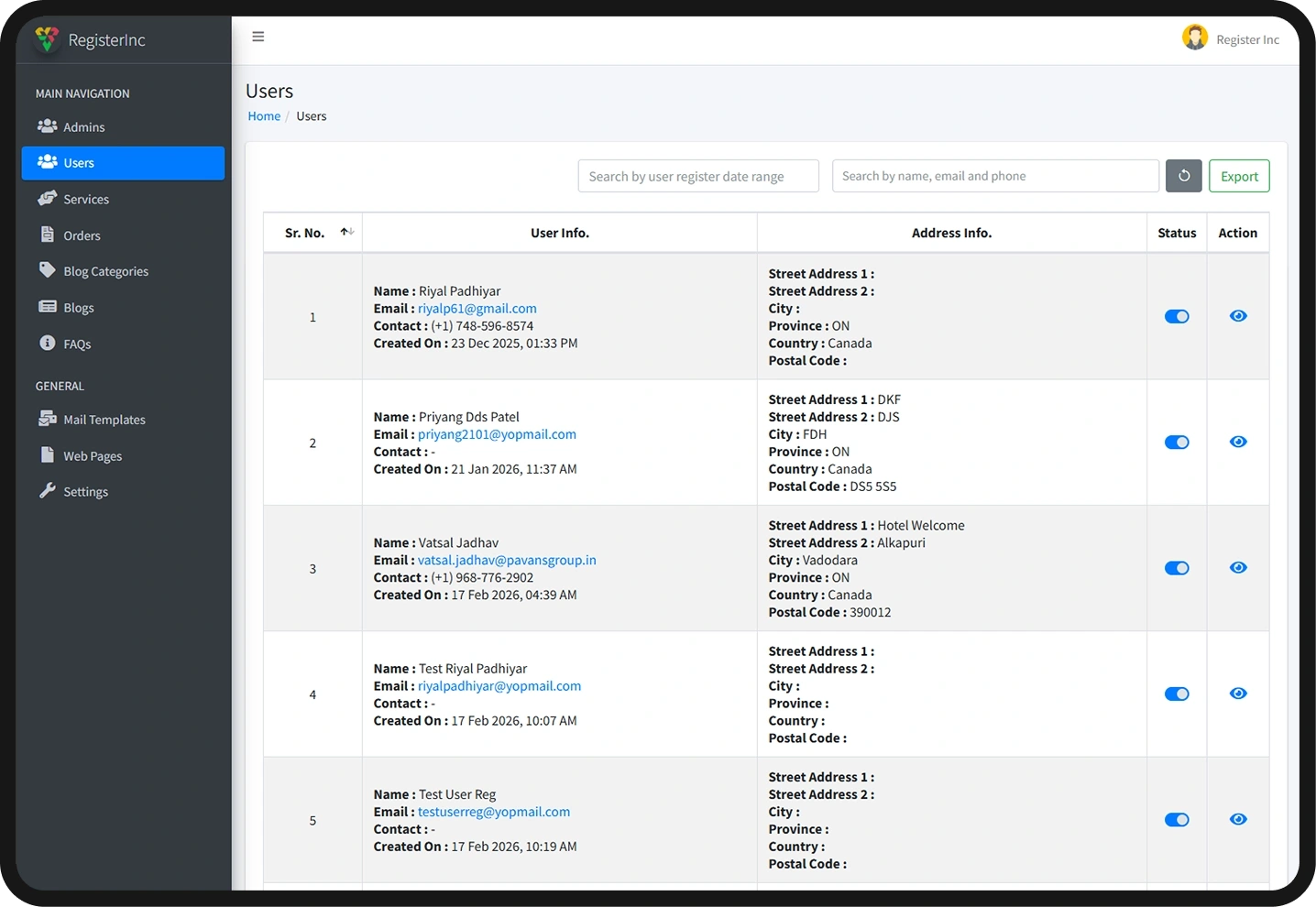
Task: View Vatsal Jadhav using eye icon
Action: [1238, 568]
